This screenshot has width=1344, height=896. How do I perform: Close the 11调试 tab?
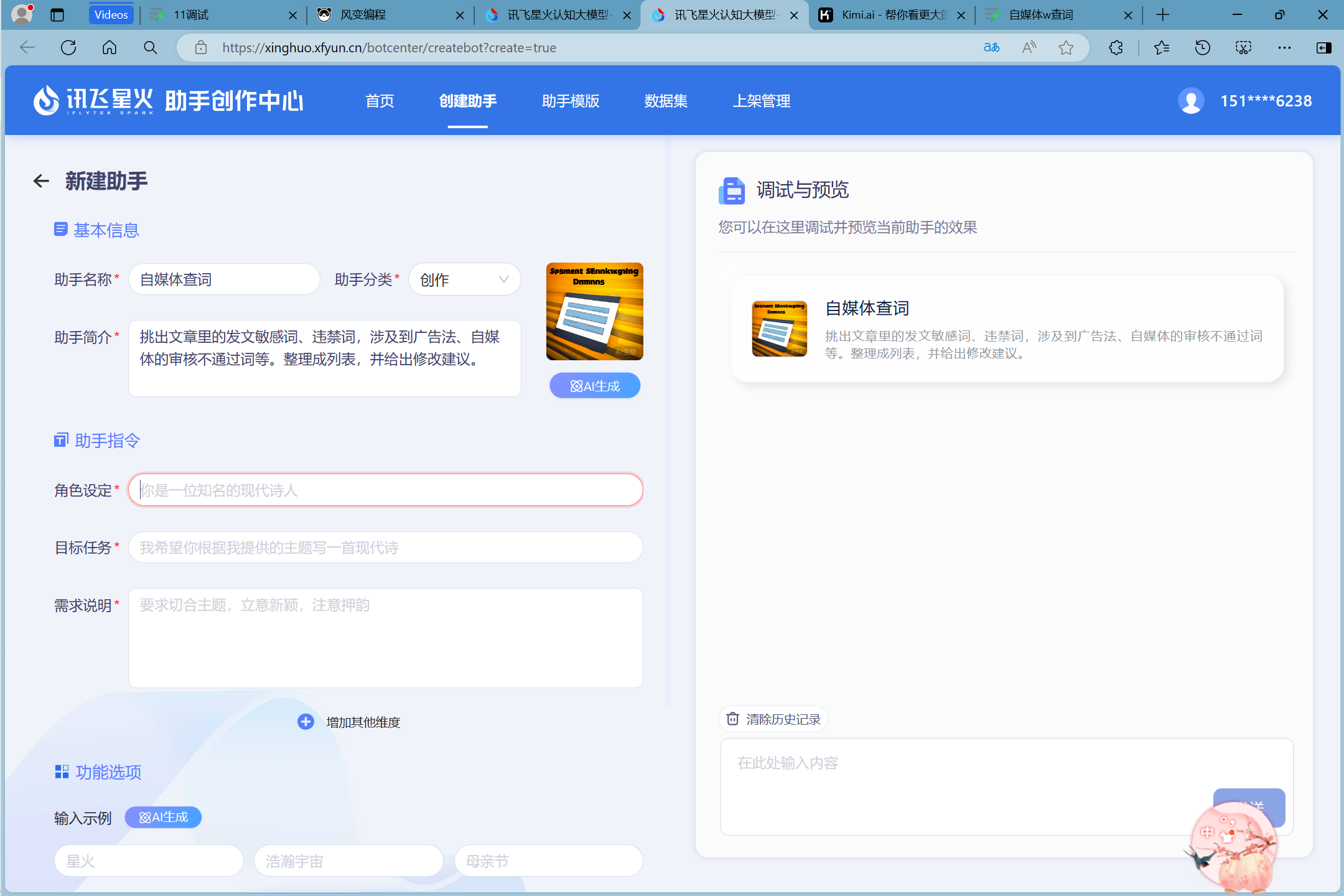(x=292, y=16)
